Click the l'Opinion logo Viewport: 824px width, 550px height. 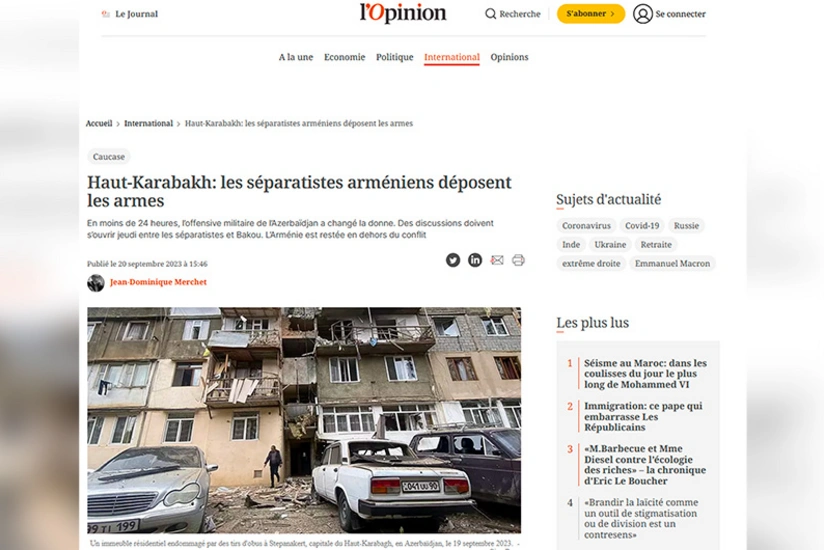click(x=403, y=13)
